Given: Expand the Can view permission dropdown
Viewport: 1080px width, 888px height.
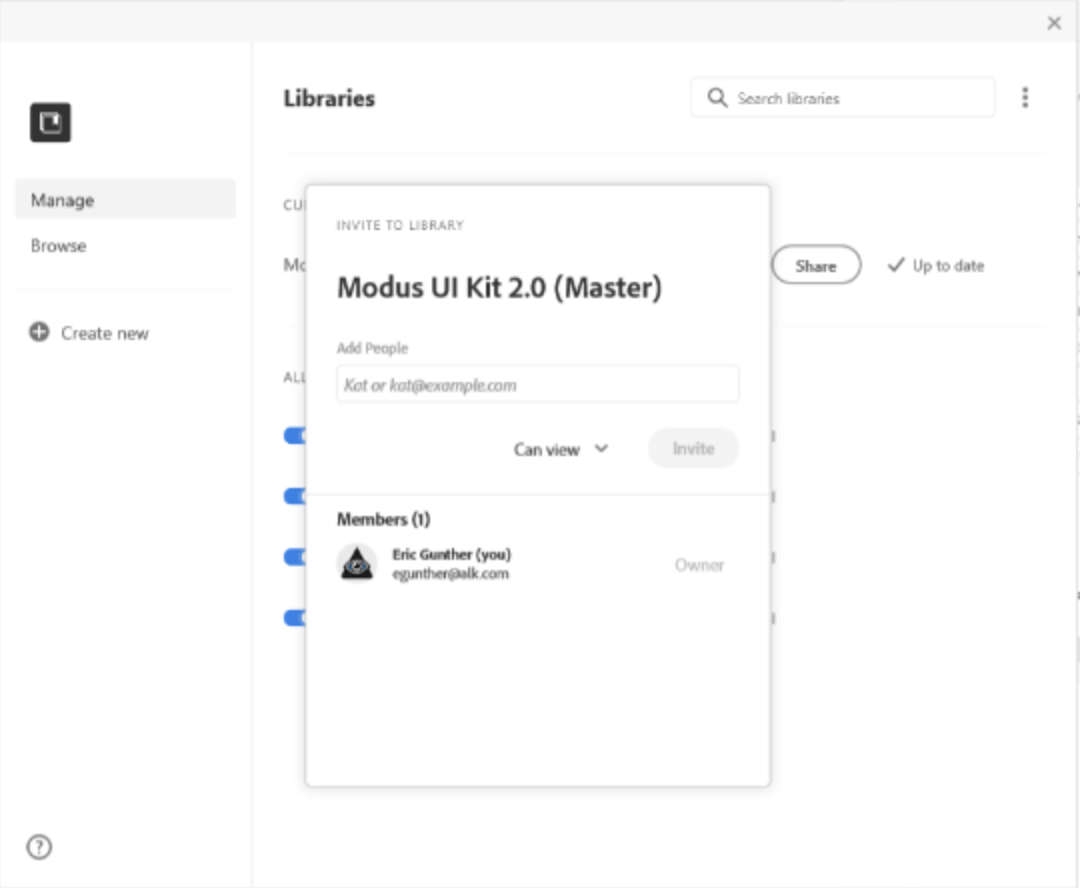Looking at the screenshot, I should tap(560, 449).
